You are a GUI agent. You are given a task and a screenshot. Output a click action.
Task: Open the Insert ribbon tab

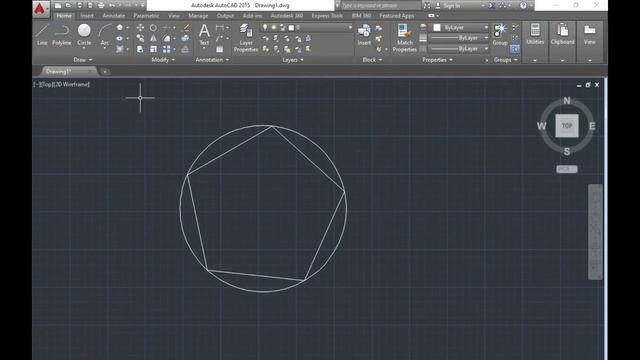87,16
